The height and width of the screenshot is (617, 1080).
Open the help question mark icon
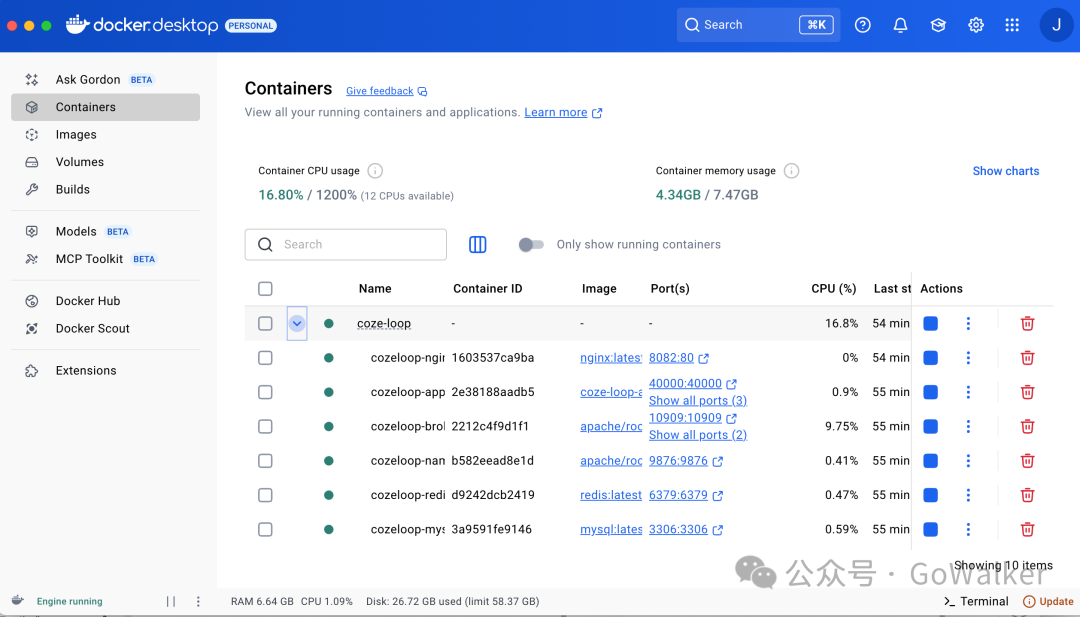tap(862, 25)
